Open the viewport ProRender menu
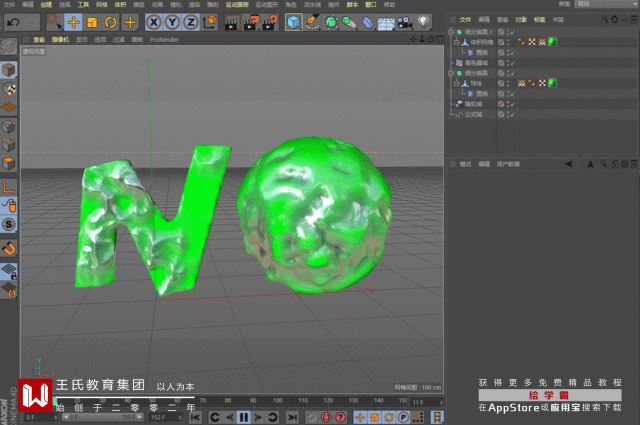The image size is (640, 425). pyautogui.click(x=164, y=40)
